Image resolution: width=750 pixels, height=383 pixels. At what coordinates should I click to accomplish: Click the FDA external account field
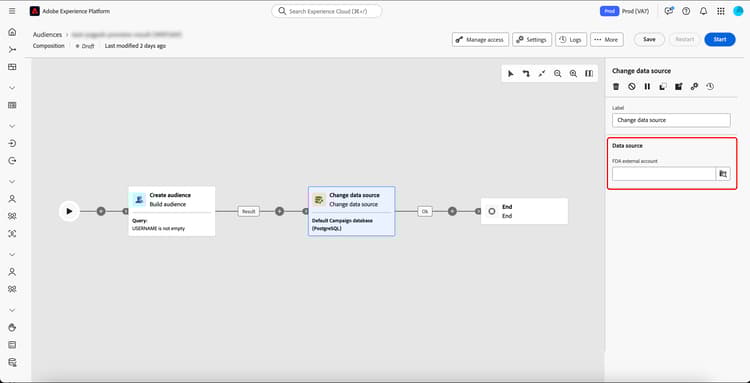pos(664,174)
